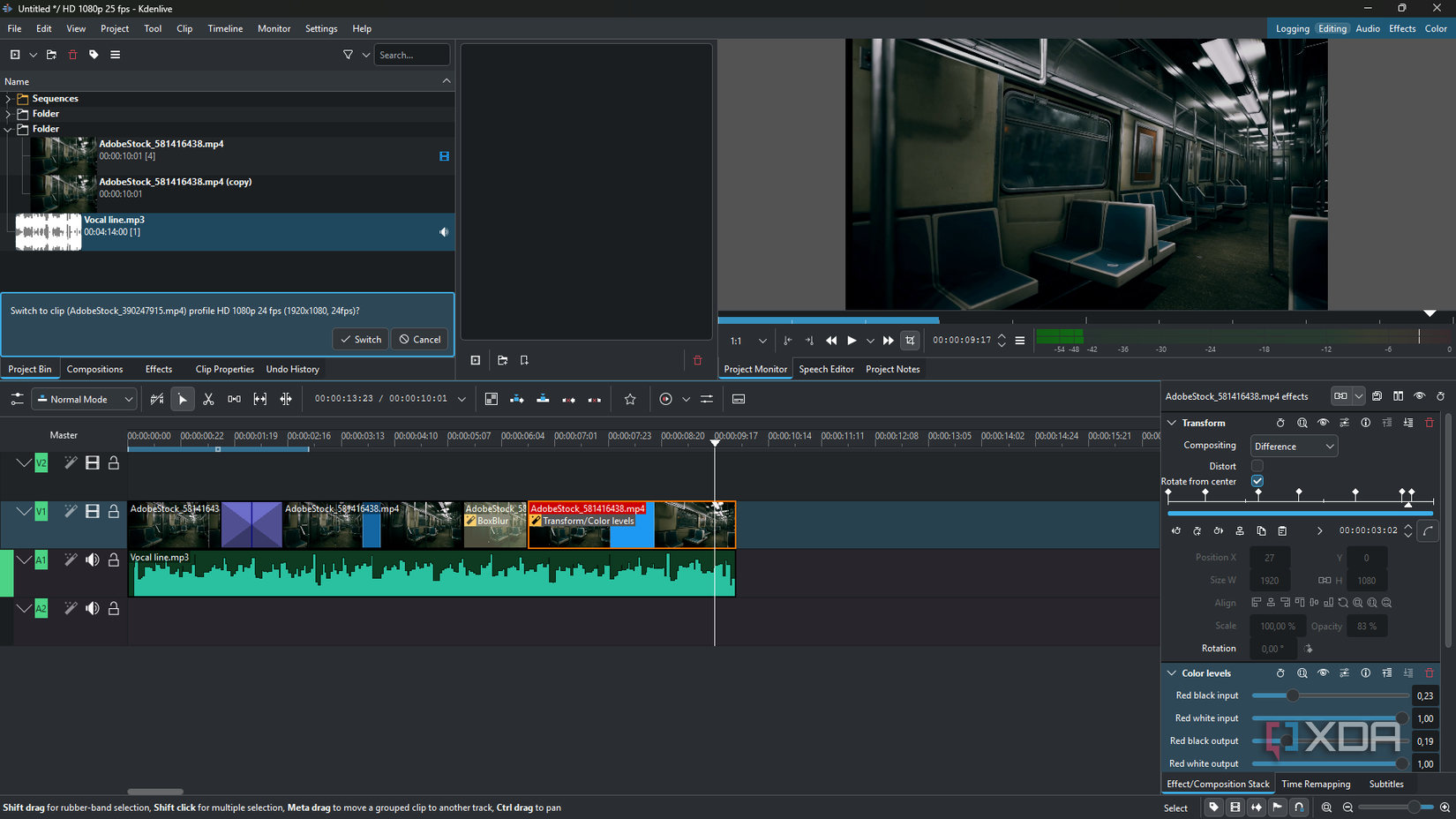This screenshot has height=819, width=1456.
Task: Click the favorite effects star icon
Action: point(630,400)
